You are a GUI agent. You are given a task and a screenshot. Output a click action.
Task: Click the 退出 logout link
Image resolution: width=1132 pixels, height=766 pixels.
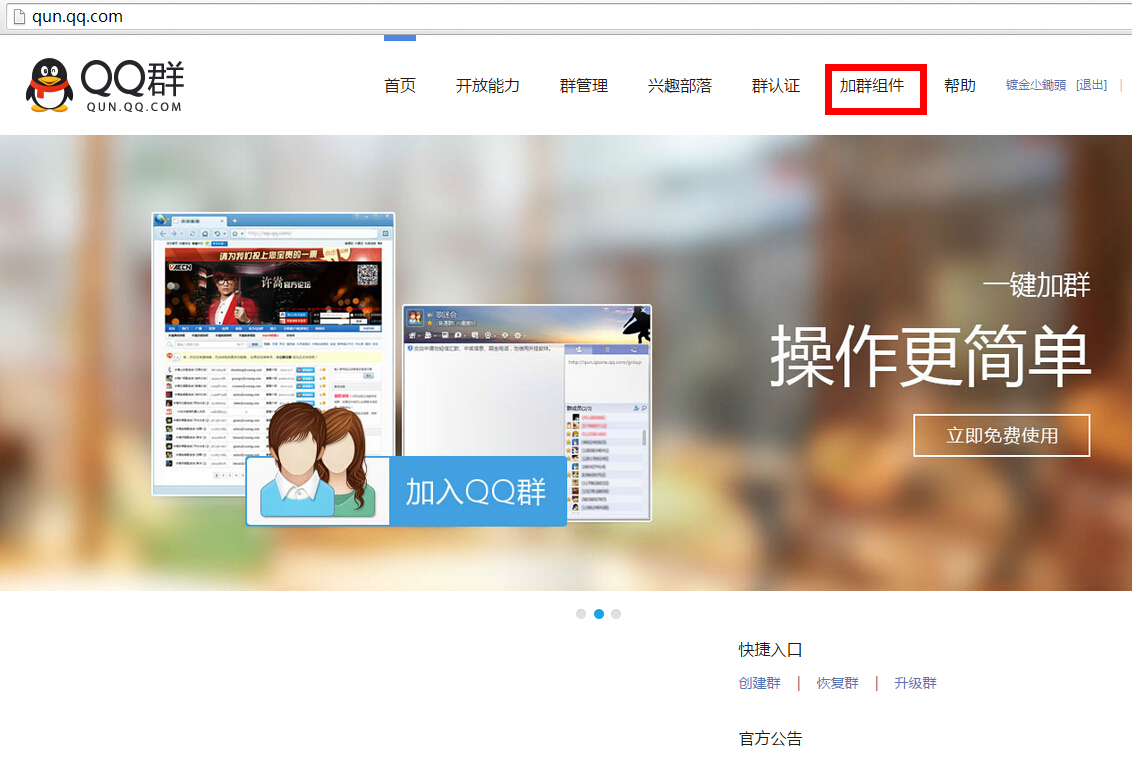(x=1092, y=86)
